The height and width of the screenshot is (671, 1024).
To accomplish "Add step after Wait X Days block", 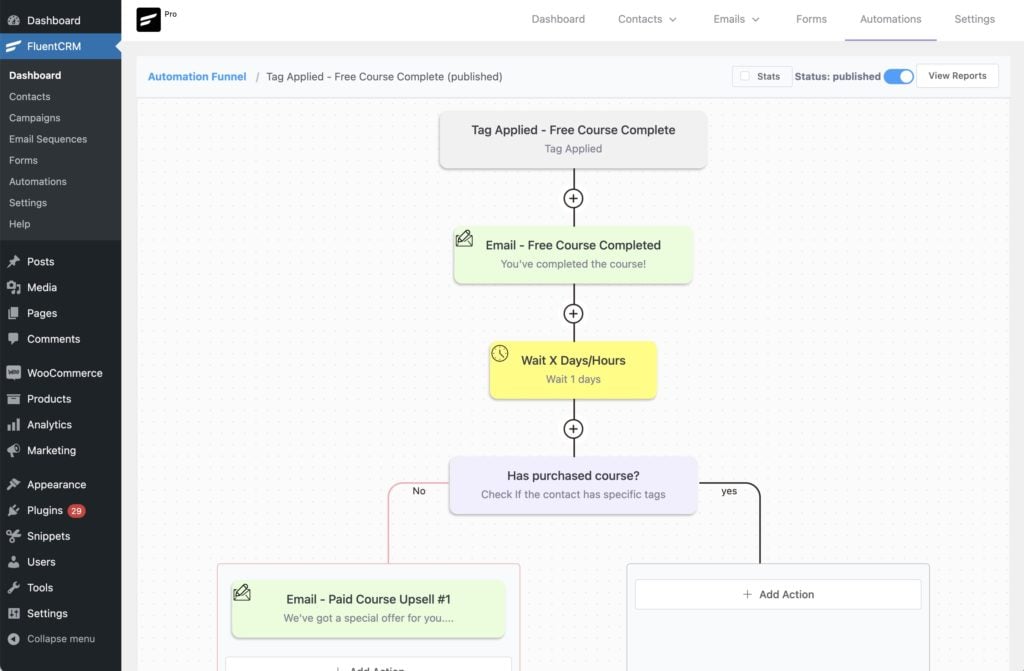I will tap(573, 429).
